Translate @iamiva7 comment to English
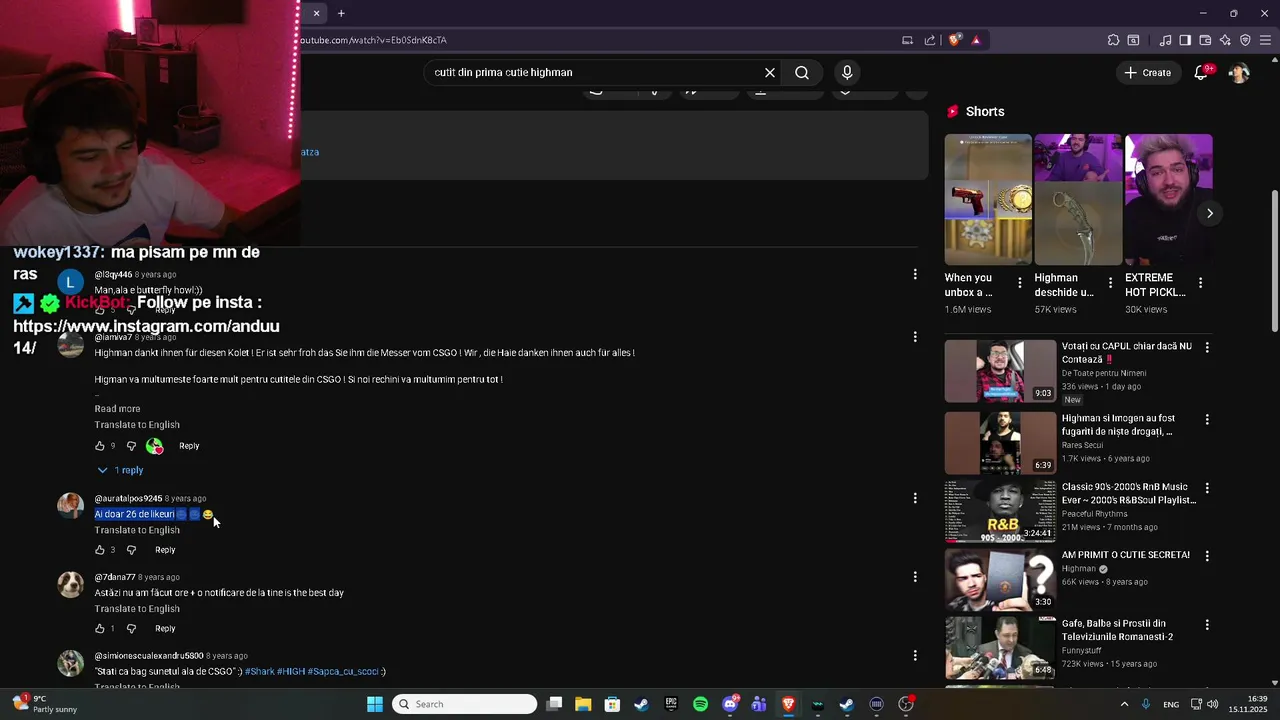Viewport: 1280px width, 720px height. pos(137,425)
